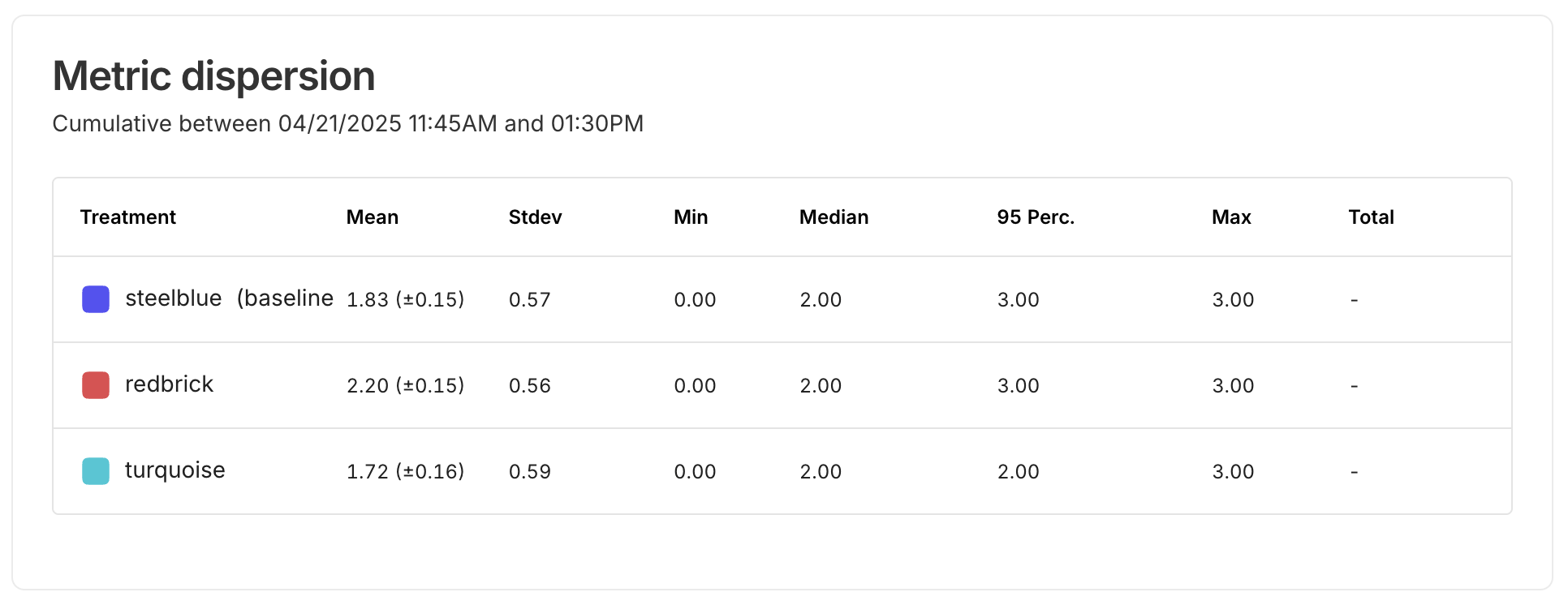Click the Metric dispersion title
The height and width of the screenshot is (605, 1568).
pos(214,76)
